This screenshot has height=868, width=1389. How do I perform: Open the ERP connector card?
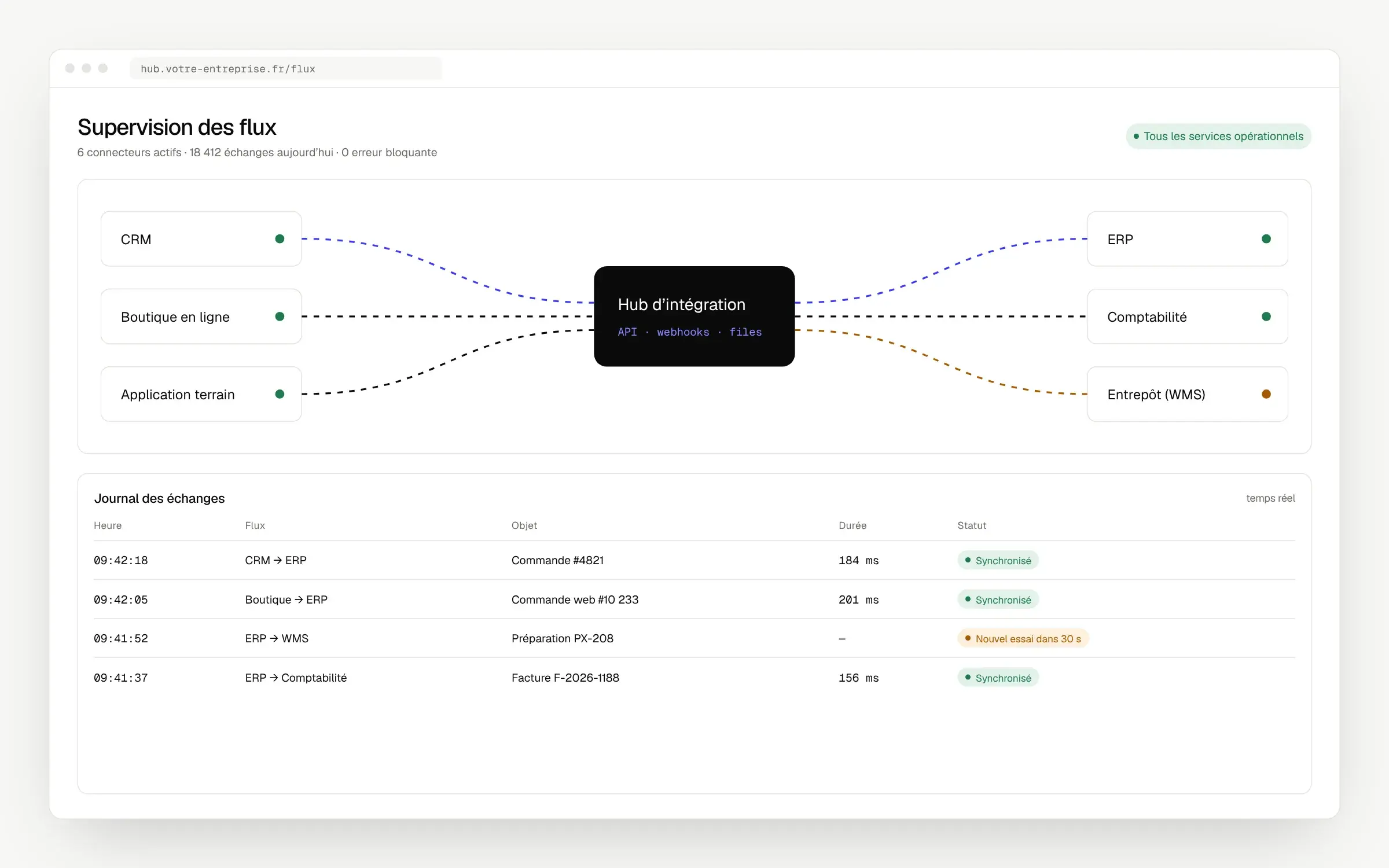coord(1188,239)
